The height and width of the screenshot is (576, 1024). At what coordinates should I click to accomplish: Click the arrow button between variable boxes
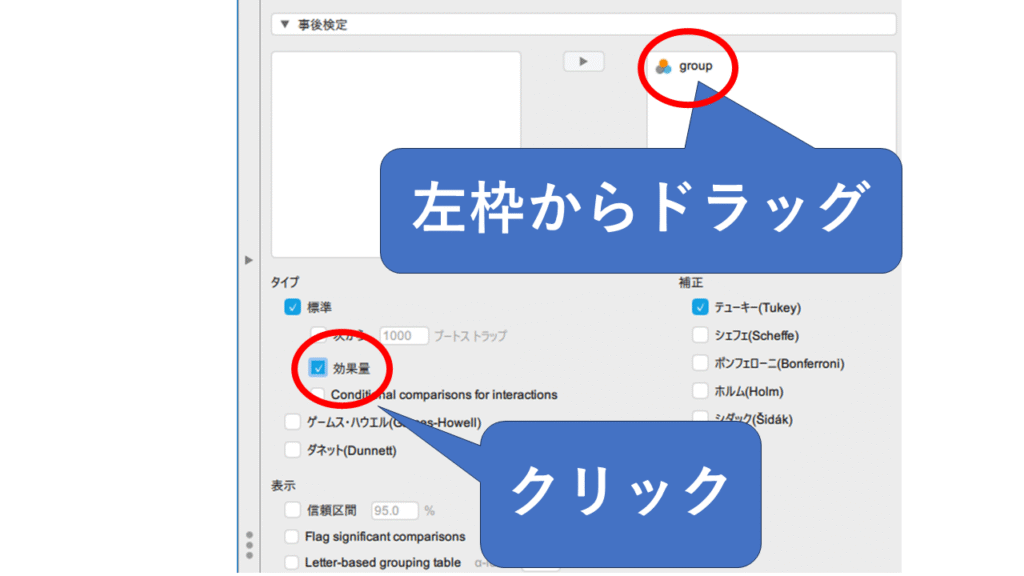pyautogui.click(x=583, y=62)
